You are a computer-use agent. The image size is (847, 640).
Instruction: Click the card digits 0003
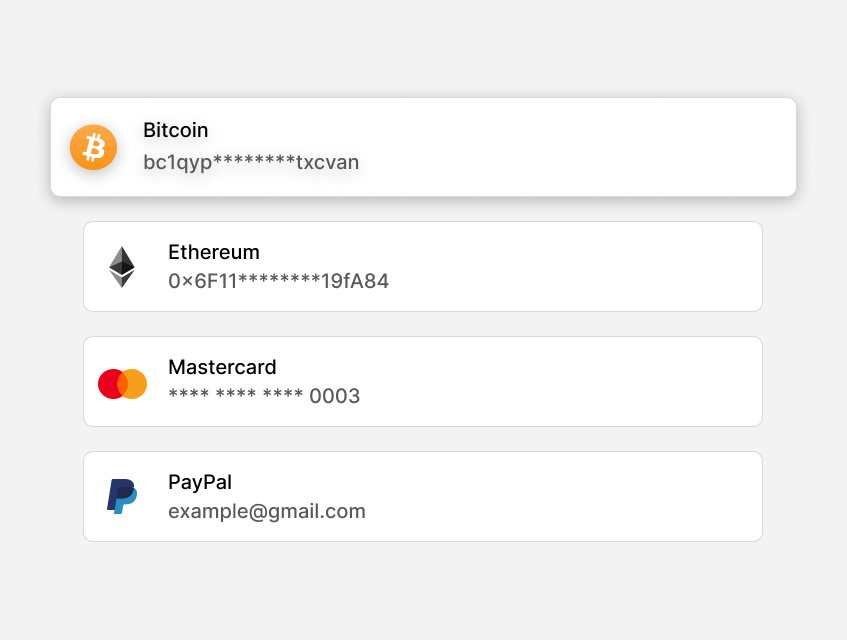tap(334, 396)
